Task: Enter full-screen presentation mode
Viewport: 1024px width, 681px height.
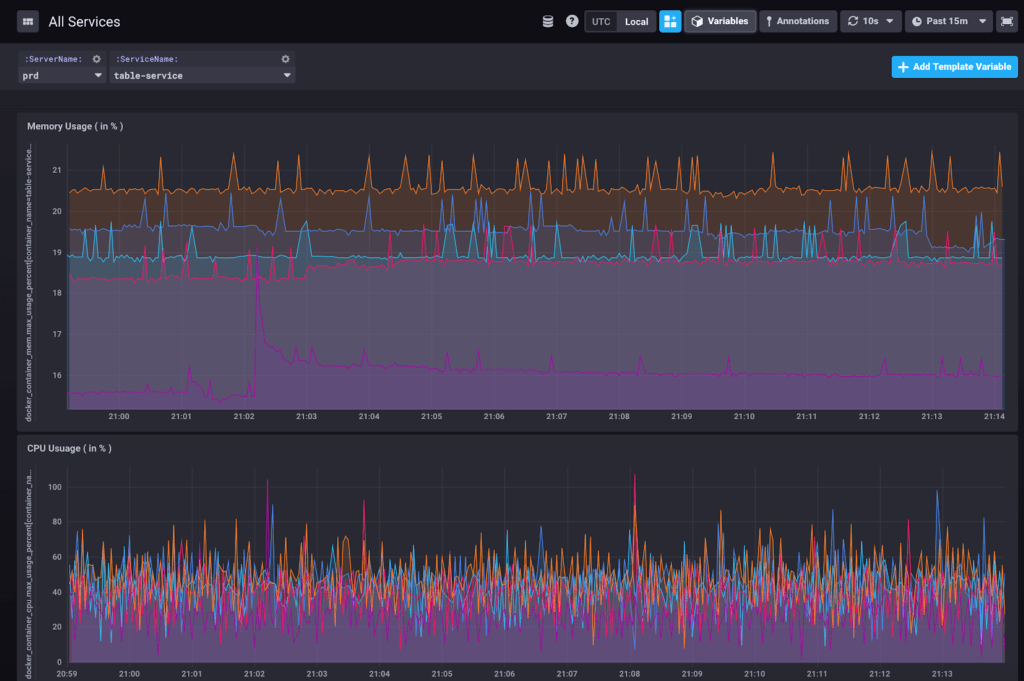Action: [1006, 21]
